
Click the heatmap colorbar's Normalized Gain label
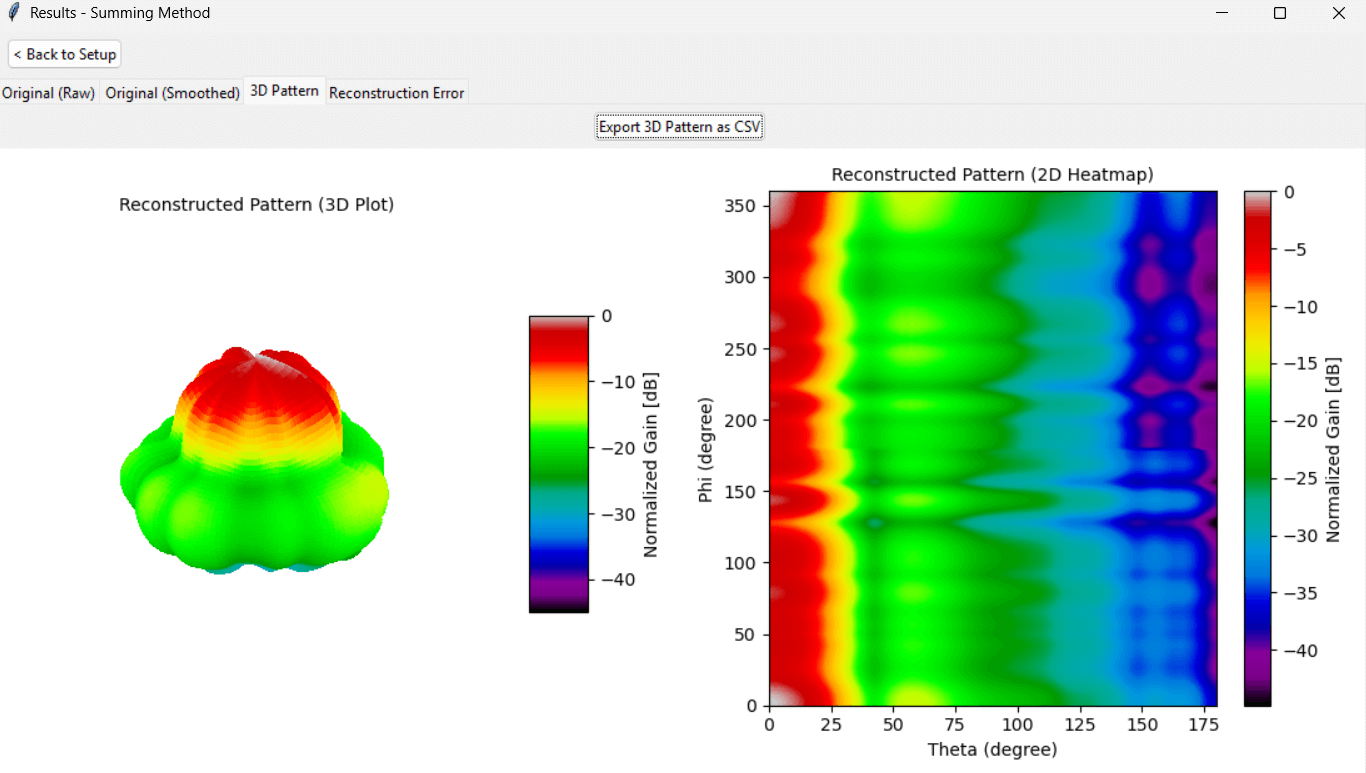tap(1332, 449)
